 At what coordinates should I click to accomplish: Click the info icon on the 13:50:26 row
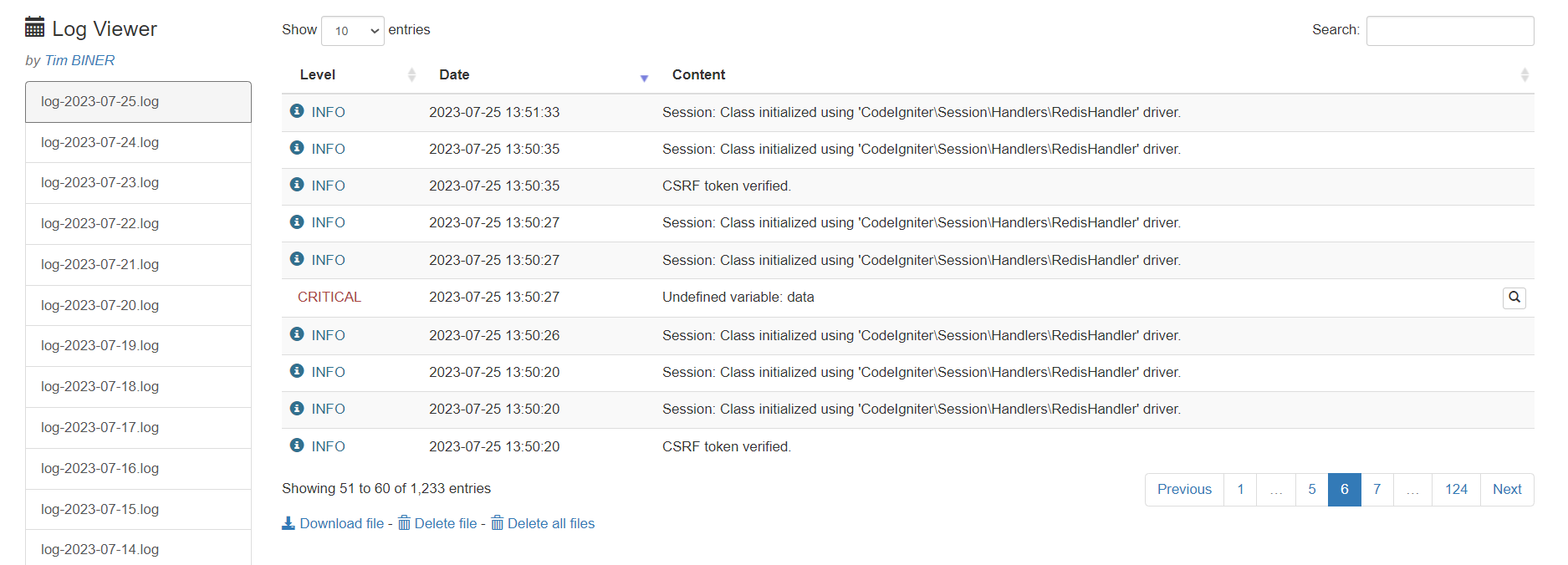coord(297,334)
